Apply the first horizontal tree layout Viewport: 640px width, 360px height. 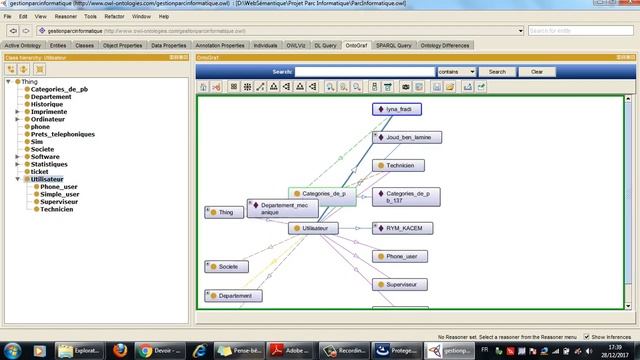click(287, 87)
